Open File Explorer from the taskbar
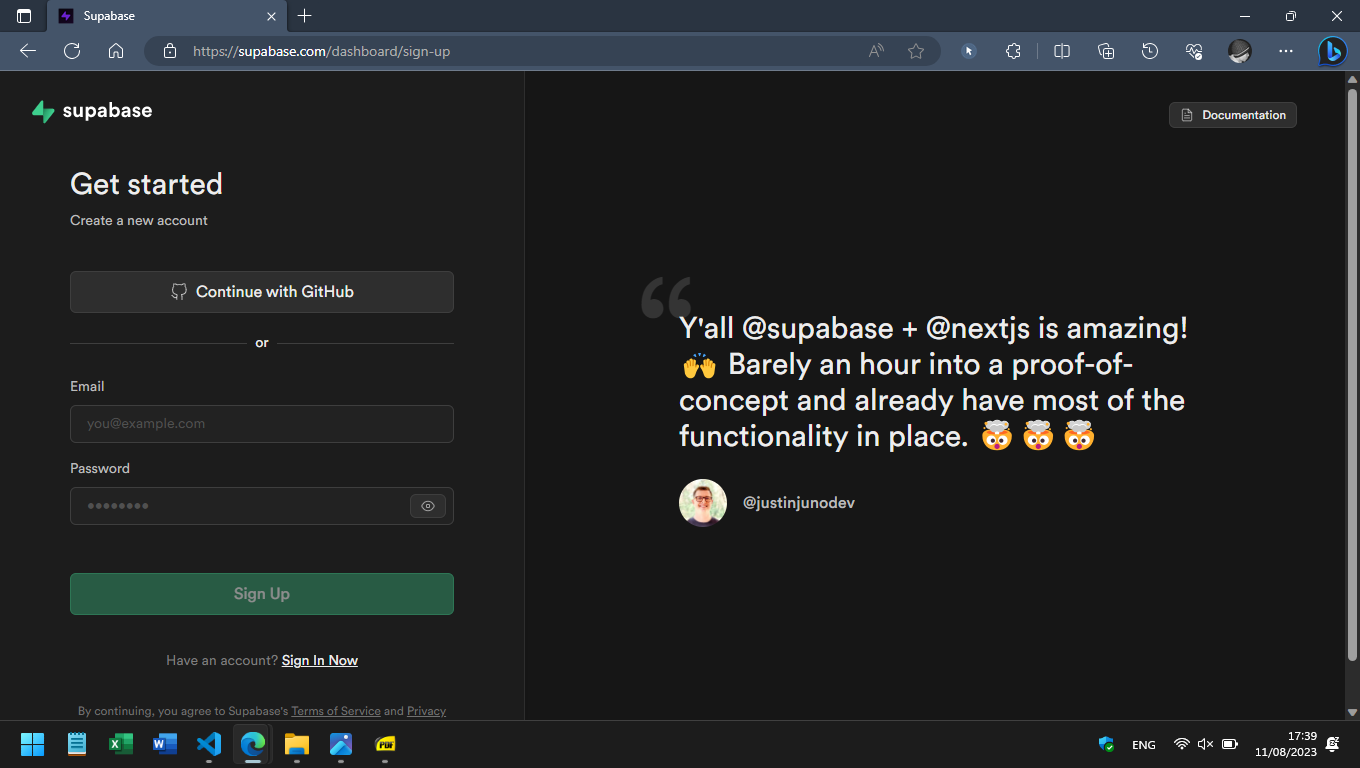The height and width of the screenshot is (768, 1360). point(297,744)
